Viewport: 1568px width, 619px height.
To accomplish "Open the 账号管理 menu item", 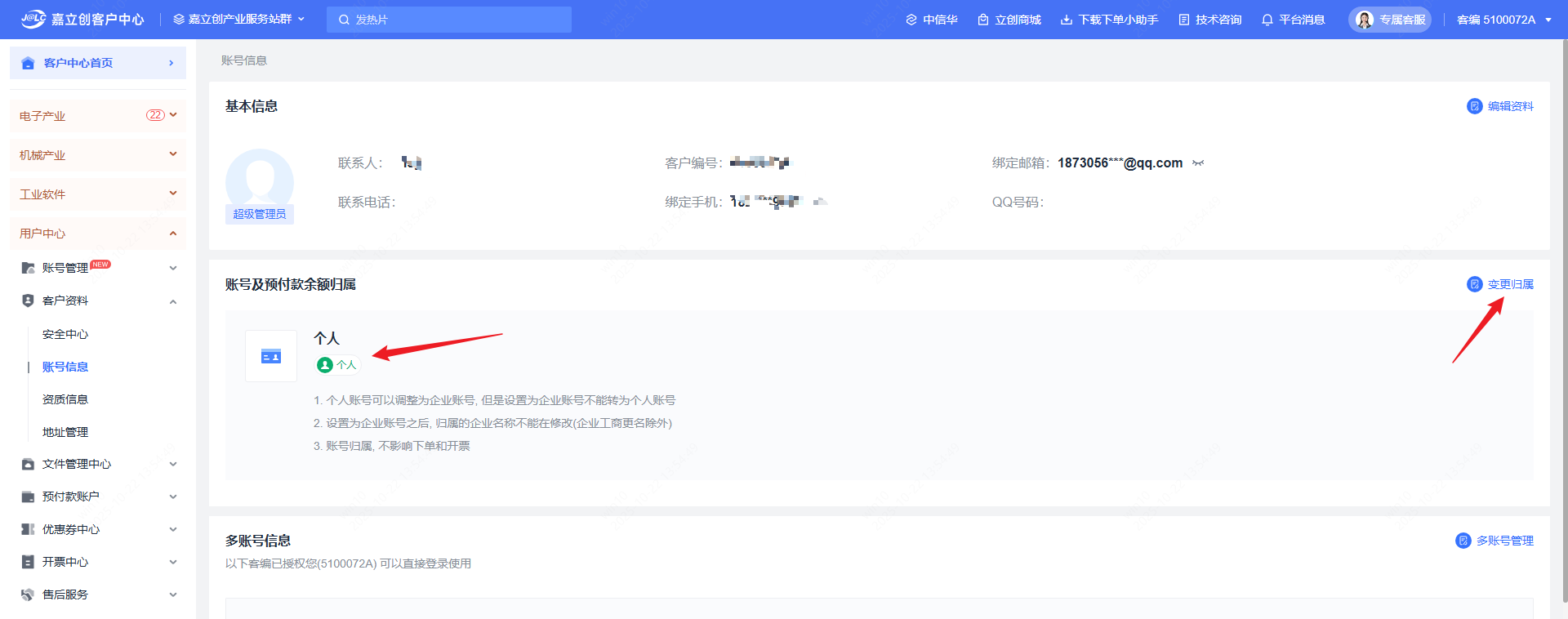I will (65, 268).
